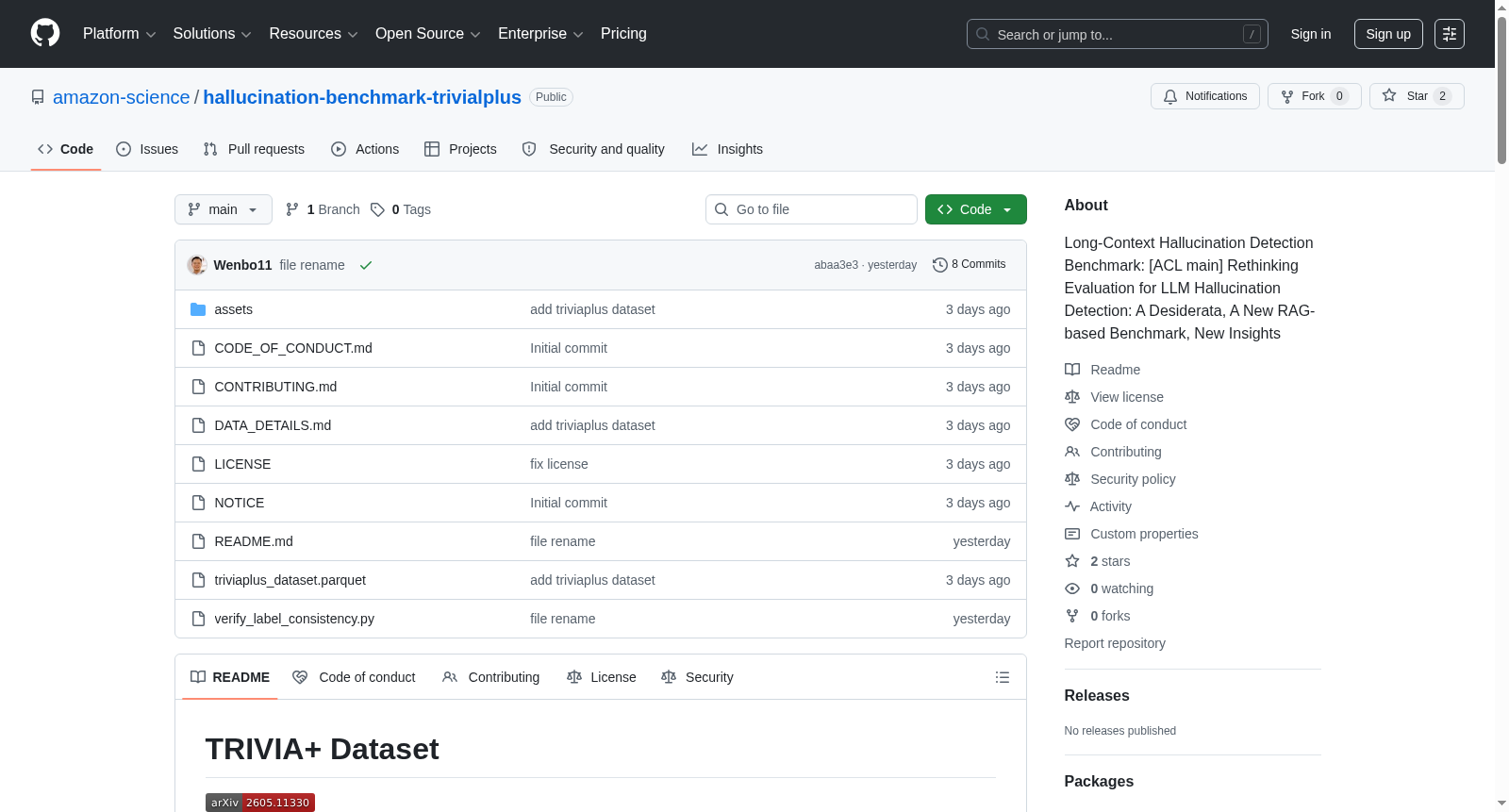Open the global navigation settings icon button
1509x812 pixels.
1450,34
